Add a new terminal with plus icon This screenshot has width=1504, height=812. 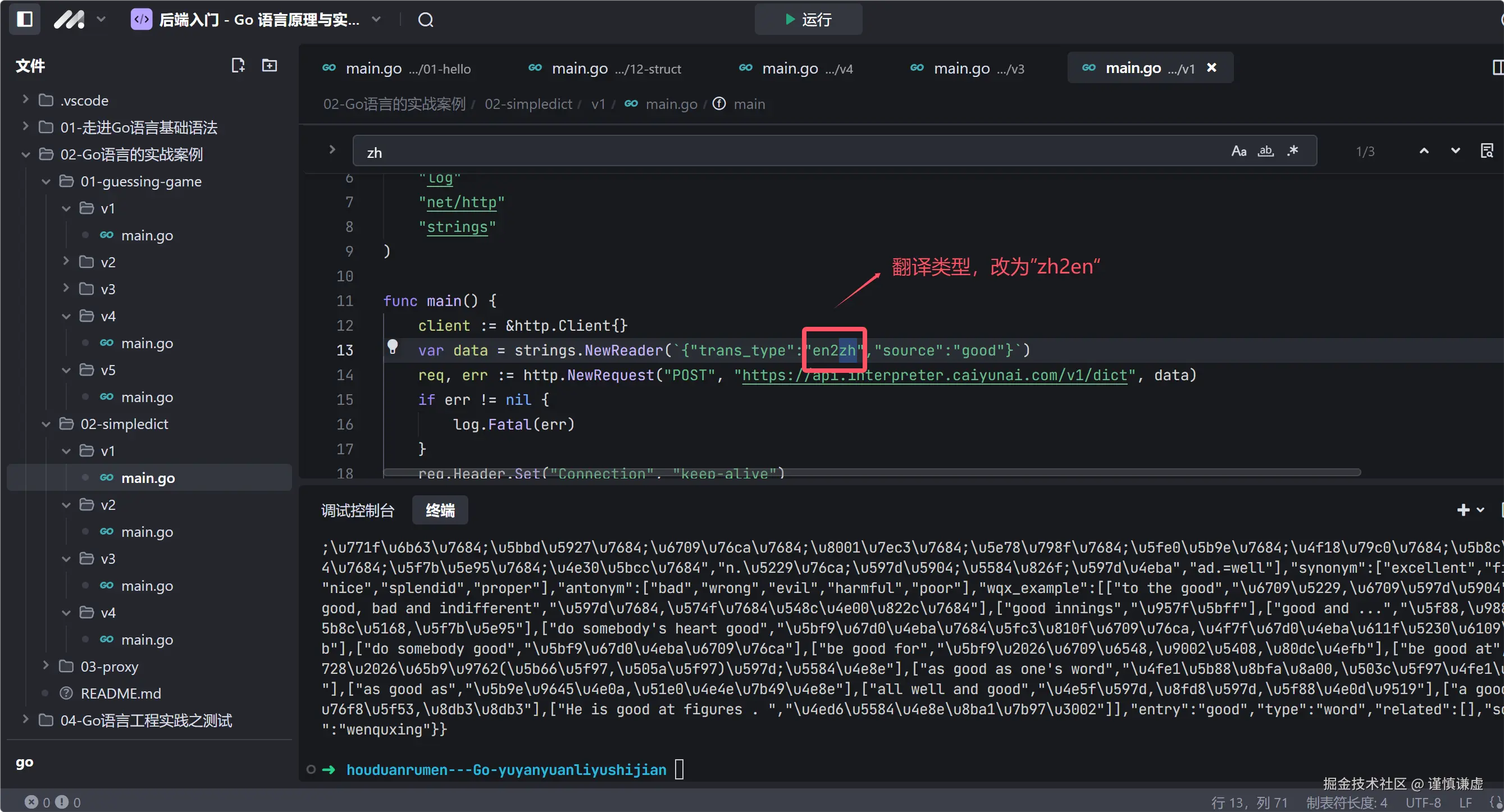click(x=1462, y=510)
